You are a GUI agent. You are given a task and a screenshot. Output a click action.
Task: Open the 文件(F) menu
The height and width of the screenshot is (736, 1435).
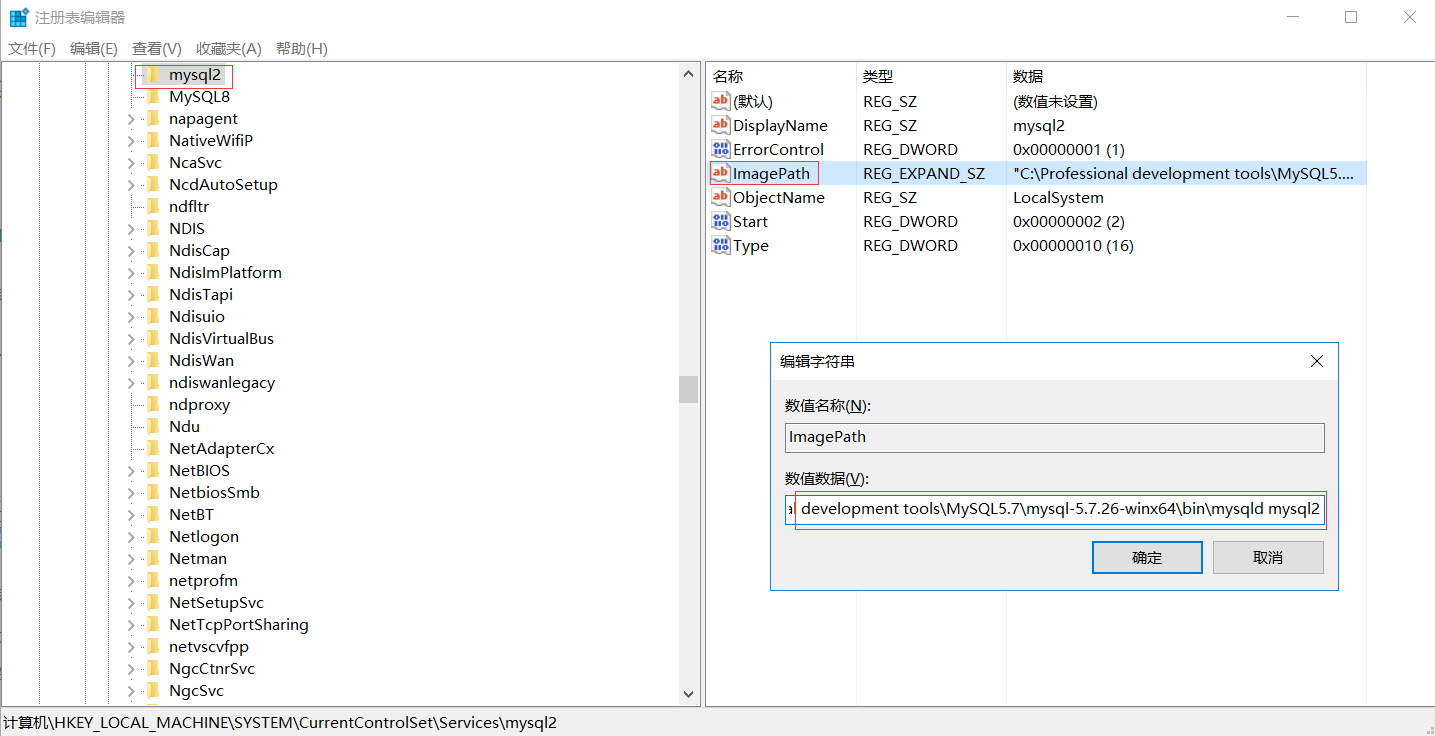pos(32,49)
